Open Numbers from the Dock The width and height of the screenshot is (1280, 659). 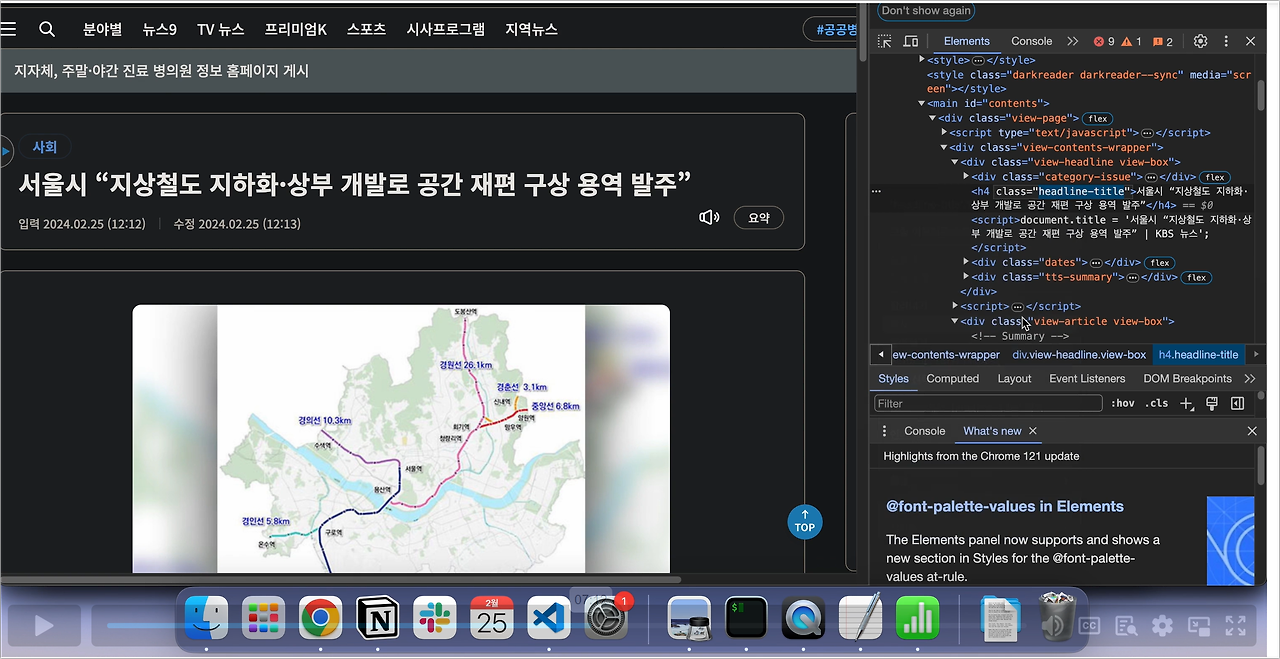click(917, 619)
